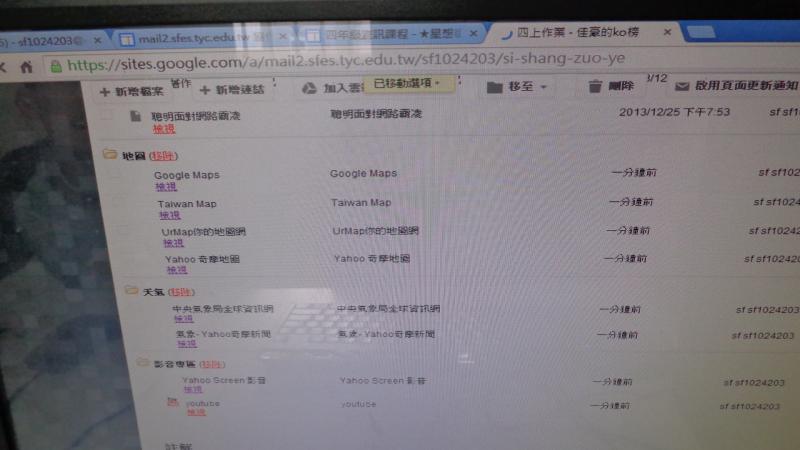Screen dimensions: 800x450
Task: Click 檢視 under youtube entry
Action: pos(196,412)
